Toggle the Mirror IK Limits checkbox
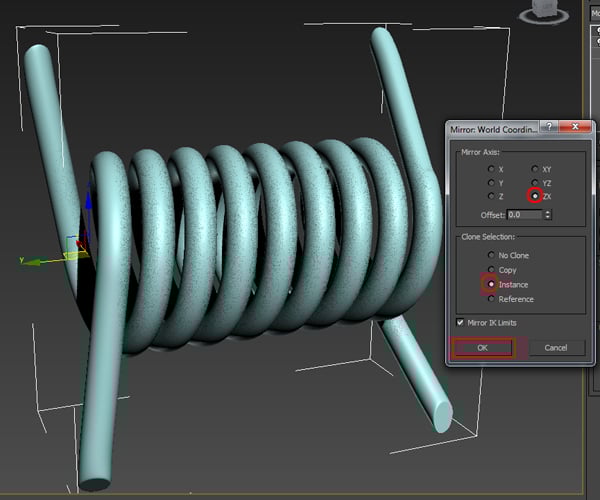This screenshot has width=600, height=500. [x=460, y=323]
